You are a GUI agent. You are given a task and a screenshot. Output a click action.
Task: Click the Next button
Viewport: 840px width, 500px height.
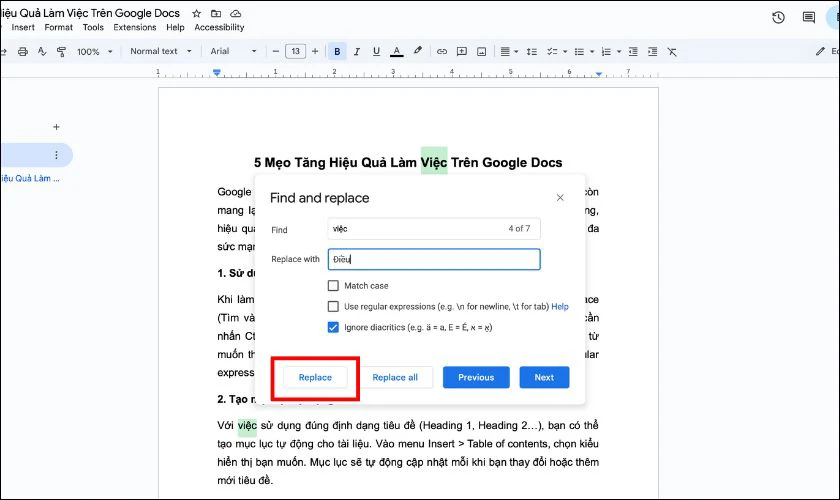tap(544, 377)
